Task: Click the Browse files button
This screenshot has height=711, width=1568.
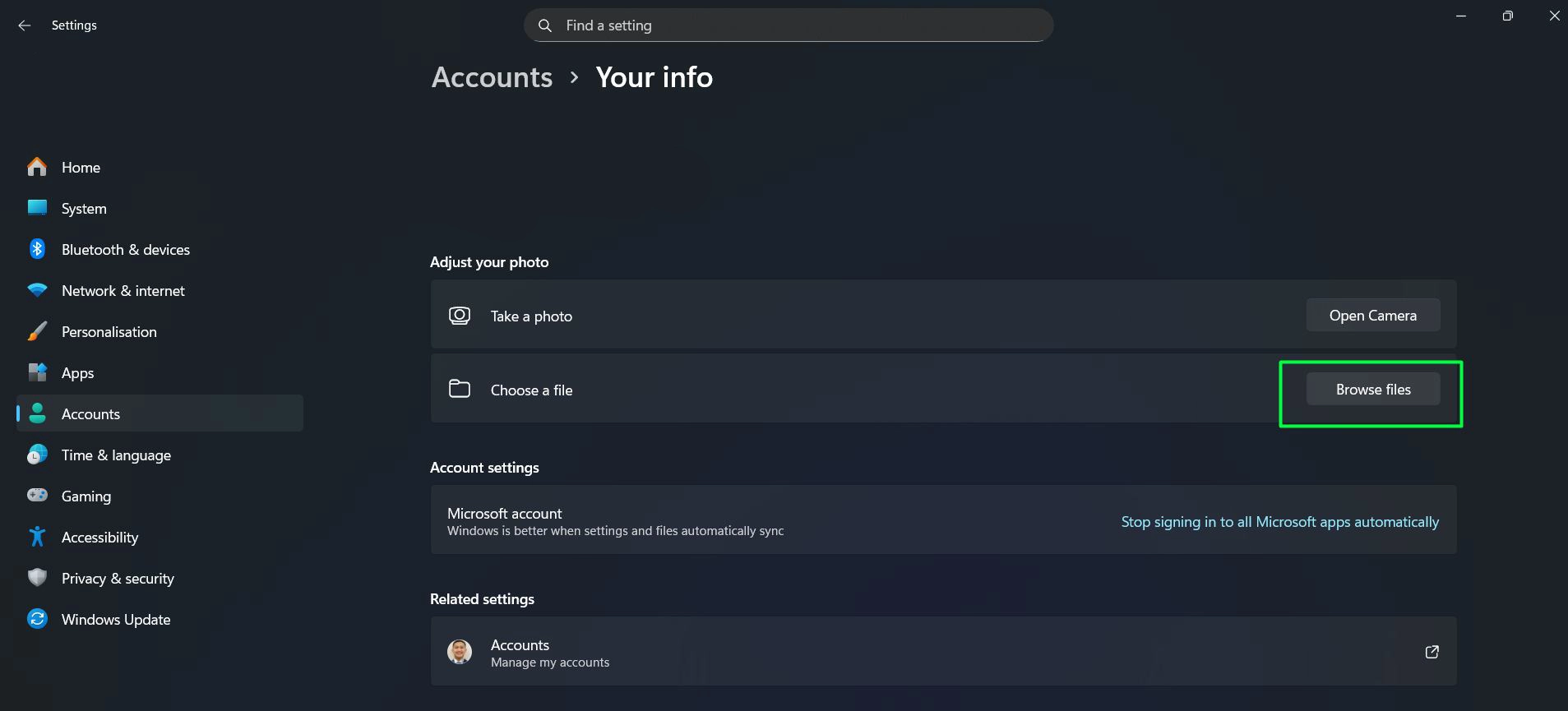Action: click(x=1371, y=389)
